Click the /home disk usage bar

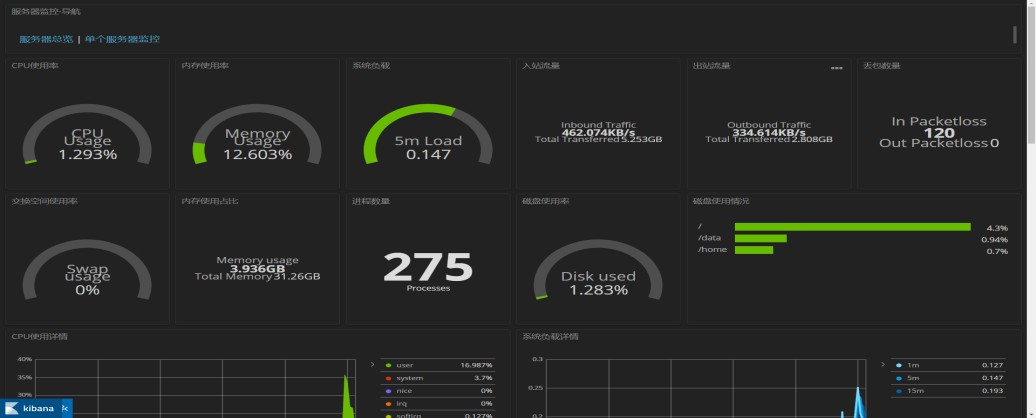pyautogui.click(x=754, y=250)
